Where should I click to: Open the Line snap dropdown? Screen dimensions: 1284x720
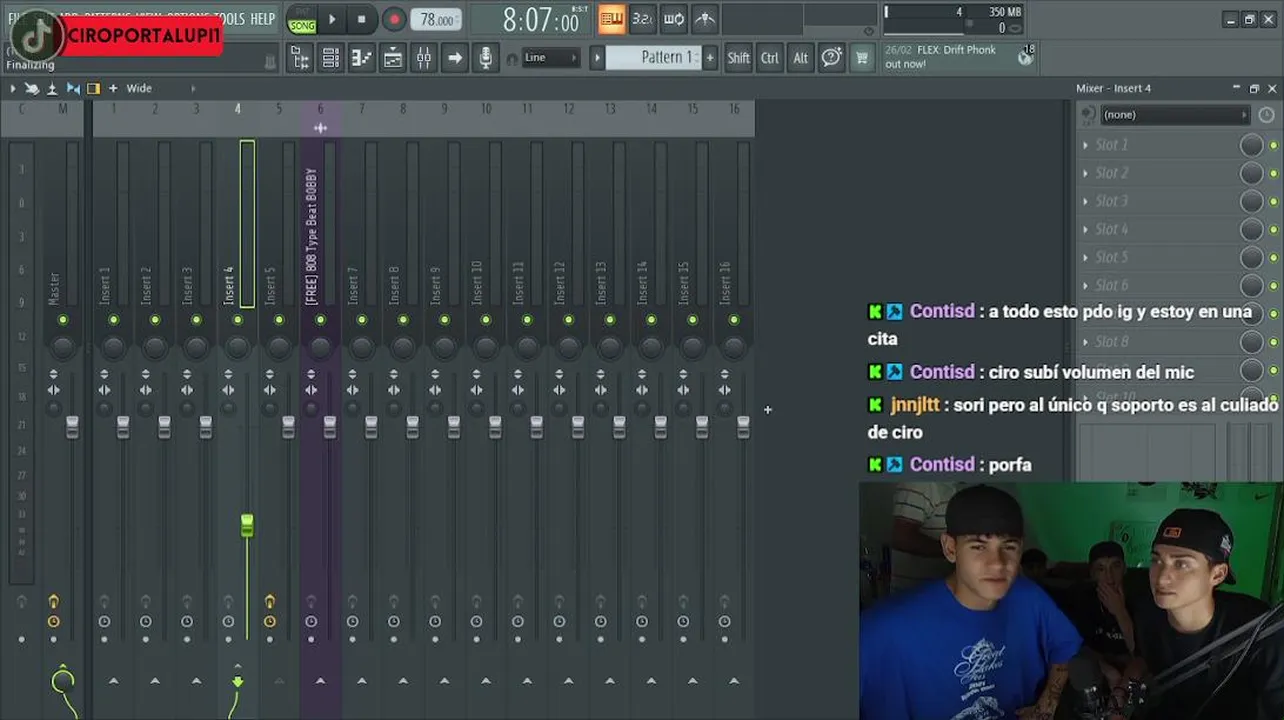(551, 58)
